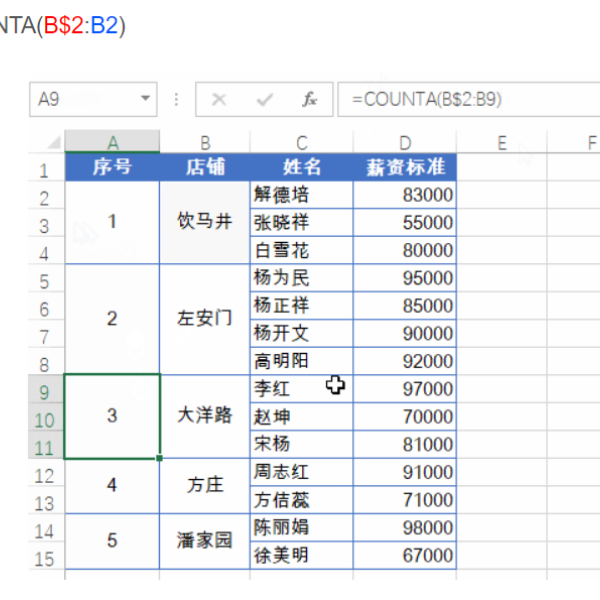Select column A header

[112, 143]
